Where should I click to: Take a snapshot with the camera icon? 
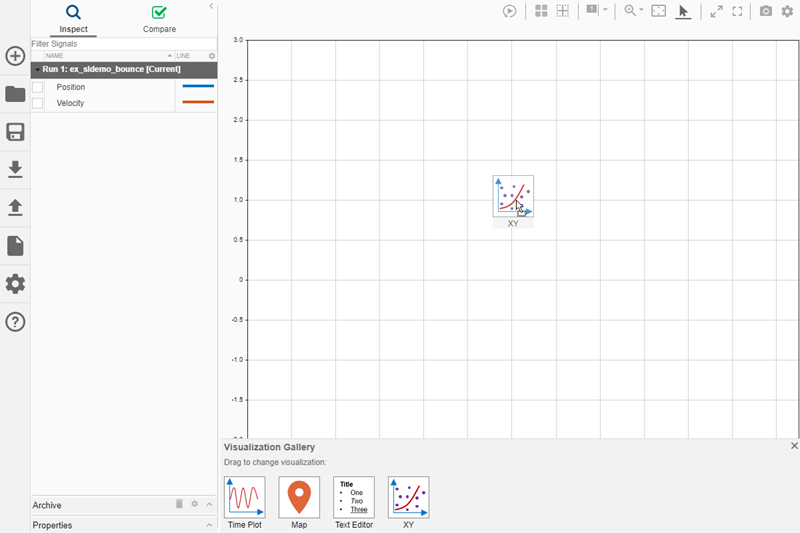(x=766, y=11)
